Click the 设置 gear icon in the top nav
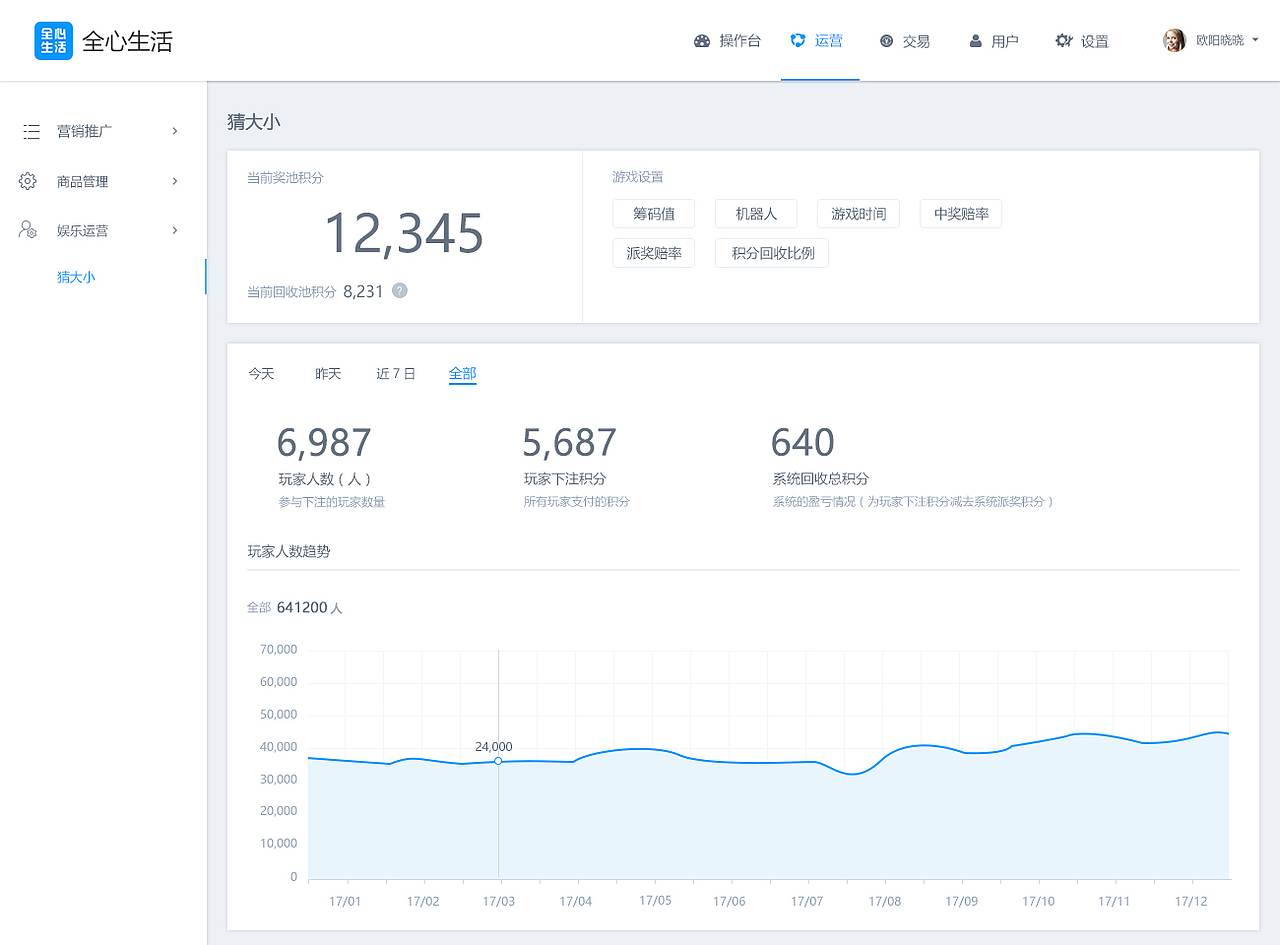Viewport: 1280px width, 945px height. coord(1064,41)
